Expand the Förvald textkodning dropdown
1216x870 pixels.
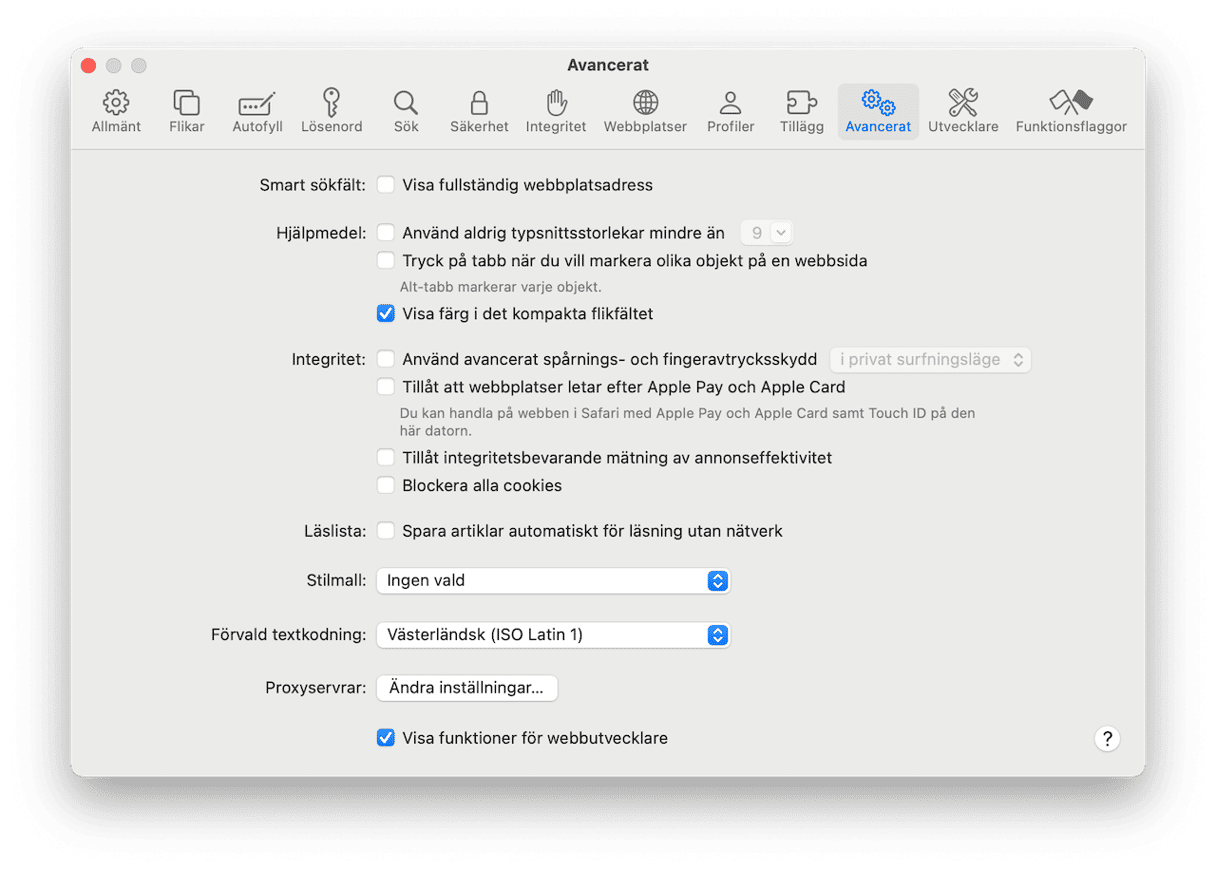point(553,635)
